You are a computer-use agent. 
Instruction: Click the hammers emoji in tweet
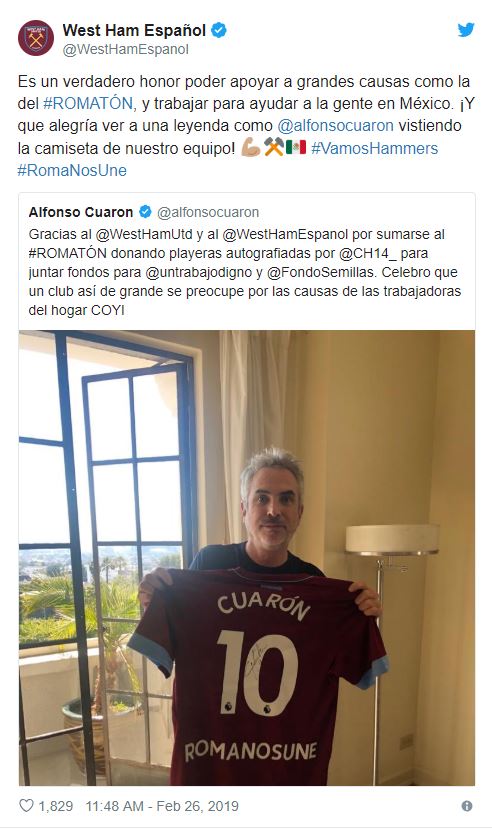(274, 148)
